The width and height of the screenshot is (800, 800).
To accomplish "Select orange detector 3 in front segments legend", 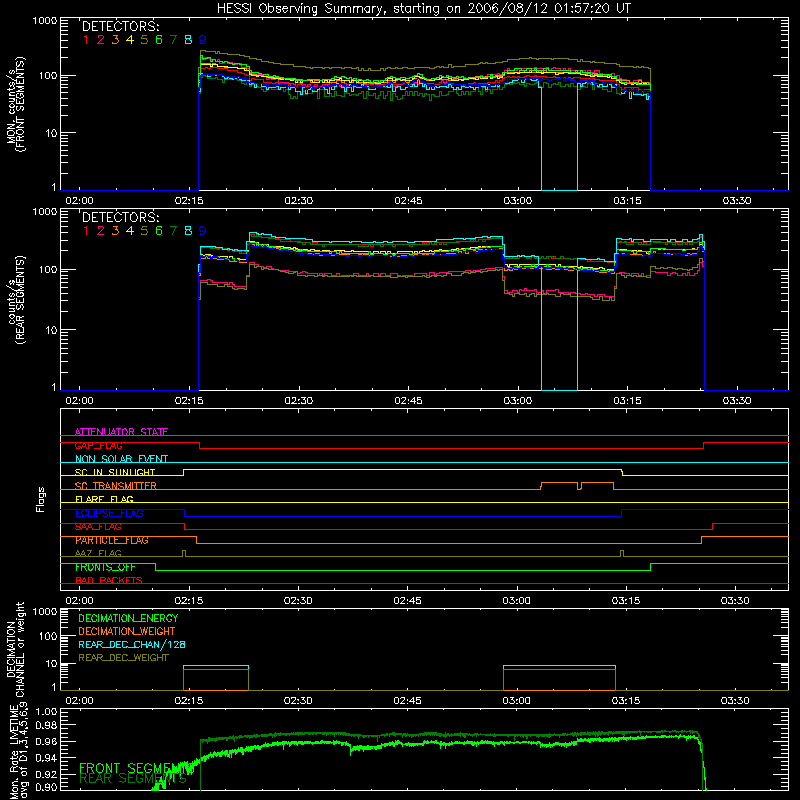I will [115, 40].
